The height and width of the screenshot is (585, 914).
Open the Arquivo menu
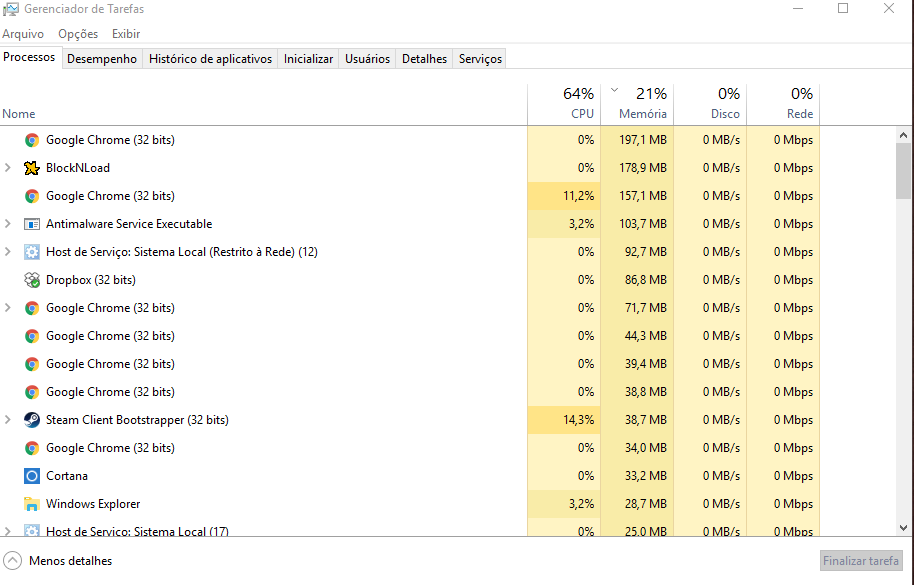[x=23, y=34]
